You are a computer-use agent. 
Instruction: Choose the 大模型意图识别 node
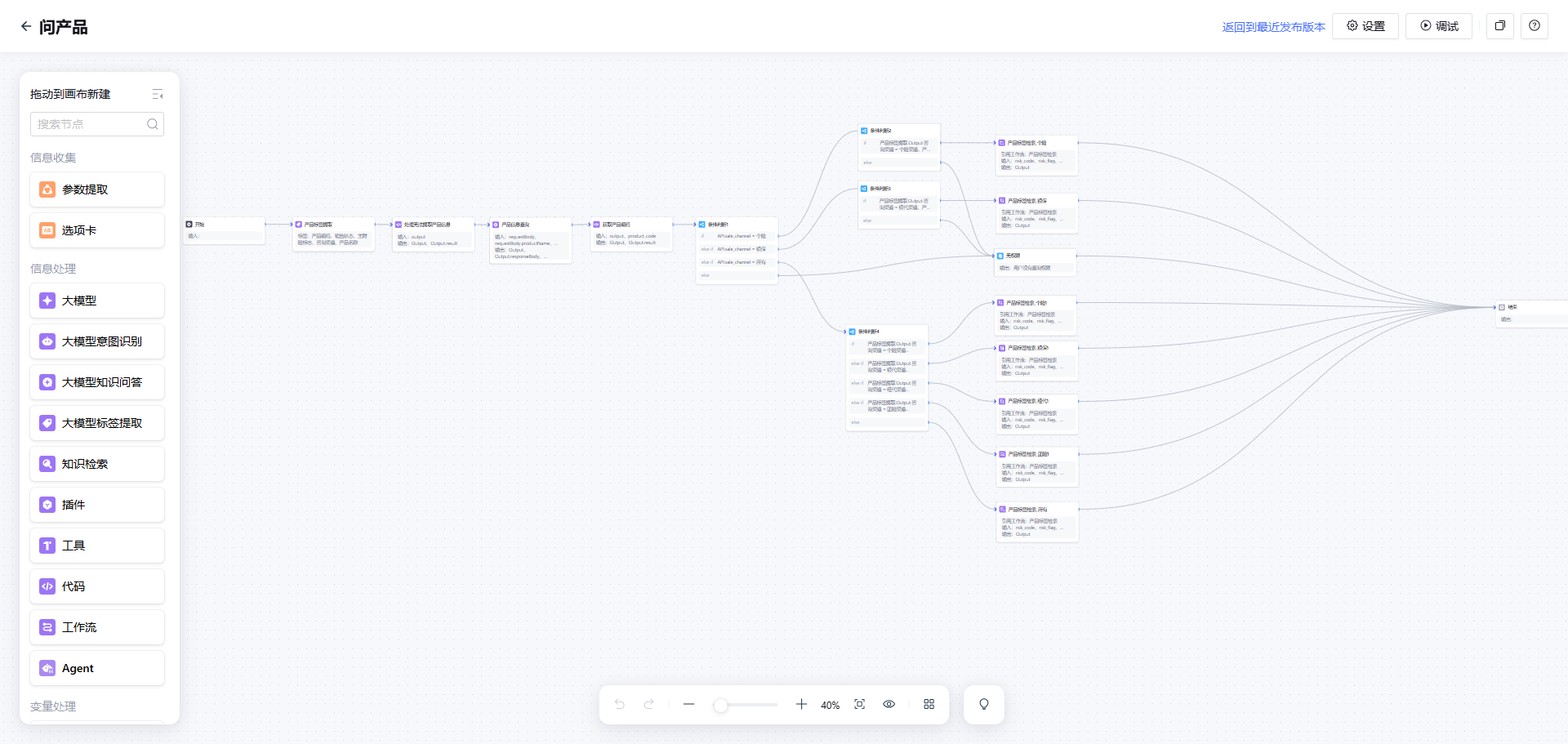pos(97,341)
